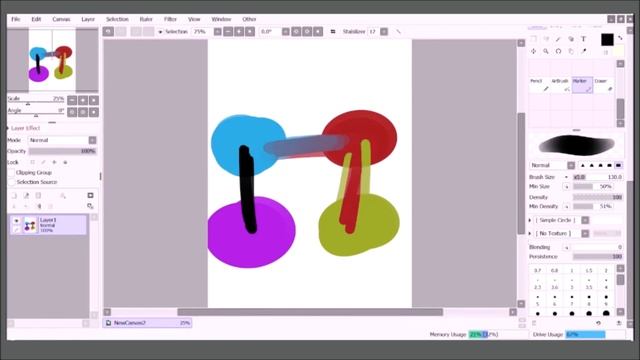Click the navigator scale plus button
640x360 pixels.
coord(83,100)
